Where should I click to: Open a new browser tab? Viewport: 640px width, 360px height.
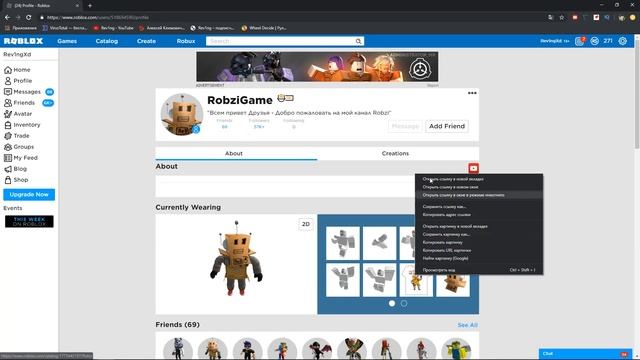[90, 6]
